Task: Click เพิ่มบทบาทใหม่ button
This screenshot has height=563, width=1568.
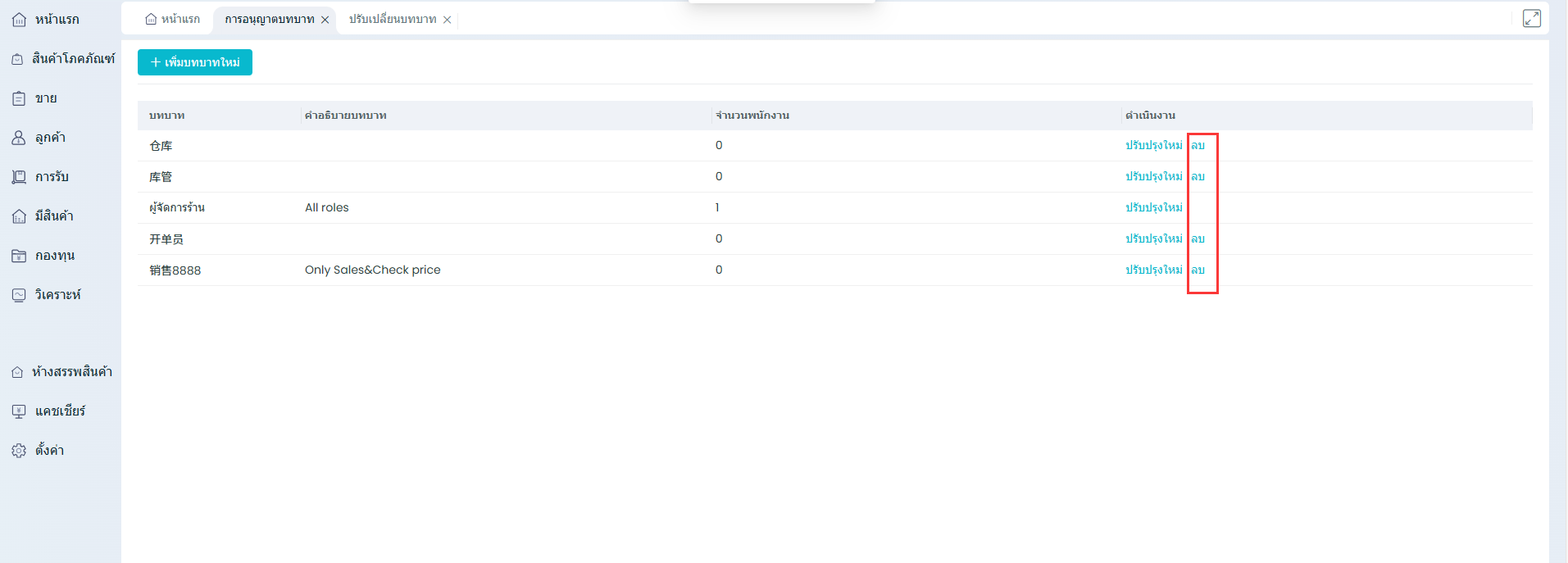Action: [195, 62]
